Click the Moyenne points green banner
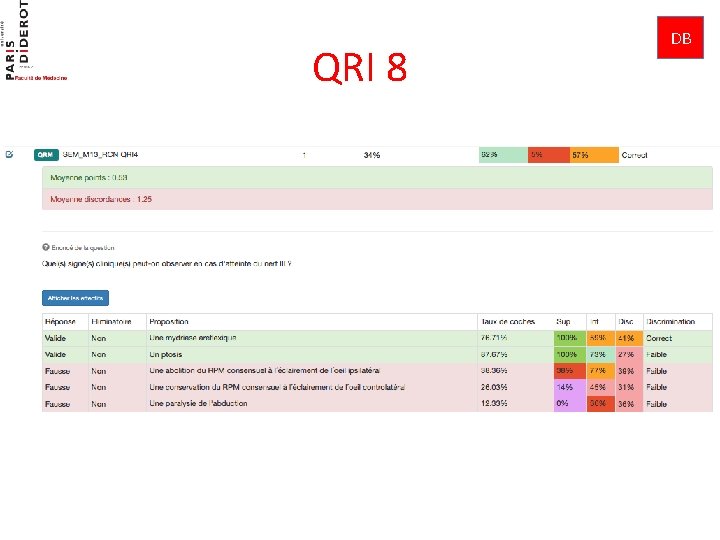Viewport: 720px width, 540px height. coord(377,178)
